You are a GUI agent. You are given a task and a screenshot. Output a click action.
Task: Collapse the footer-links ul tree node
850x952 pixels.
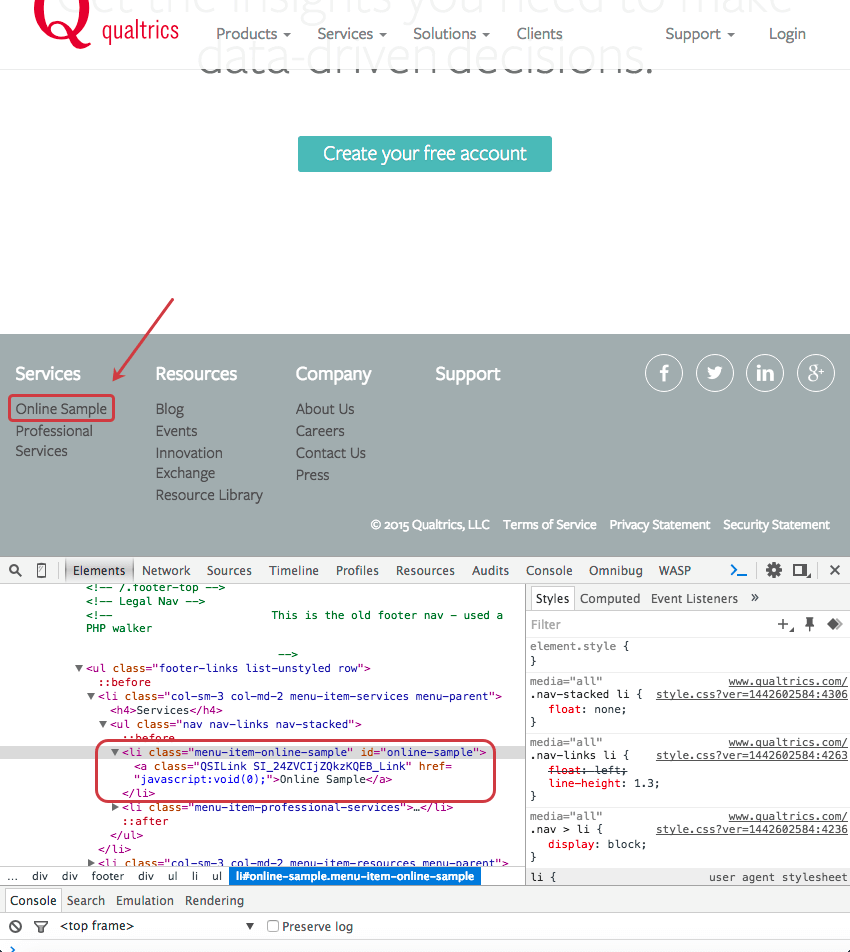pos(79,668)
